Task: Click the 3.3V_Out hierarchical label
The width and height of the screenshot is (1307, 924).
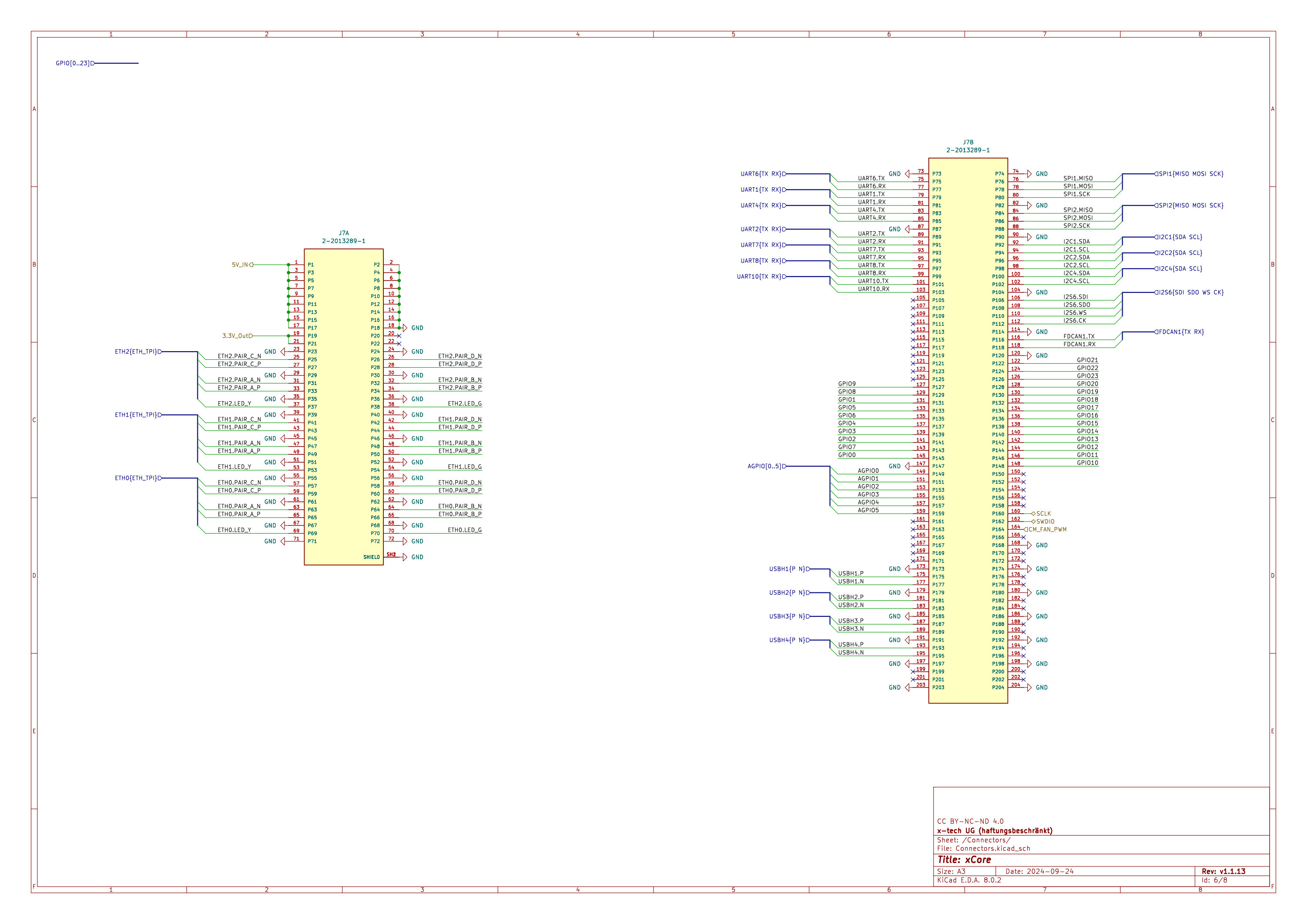Action: point(237,336)
